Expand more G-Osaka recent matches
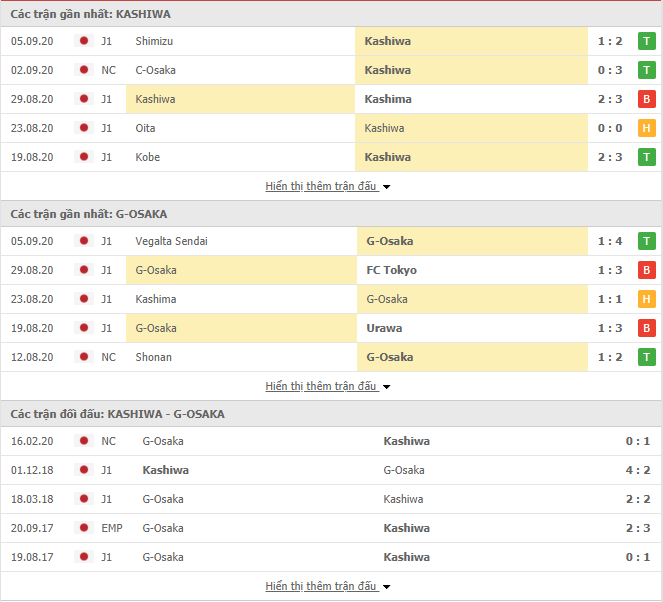This screenshot has height=602, width=663. pyautogui.click(x=327, y=386)
